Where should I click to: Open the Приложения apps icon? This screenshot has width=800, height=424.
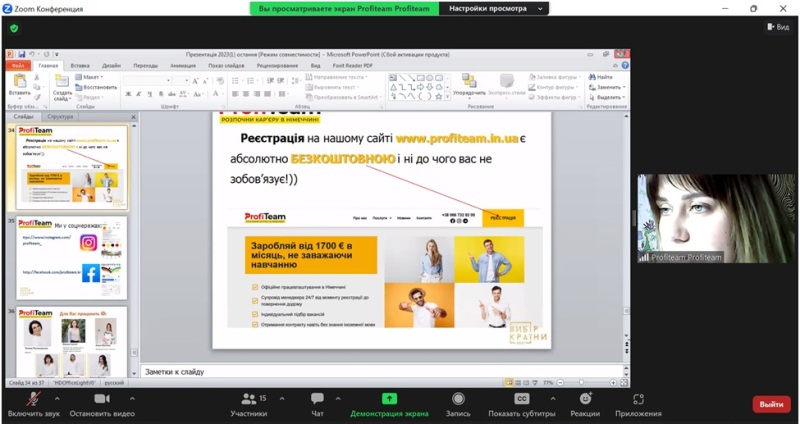pyautogui.click(x=638, y=399)
